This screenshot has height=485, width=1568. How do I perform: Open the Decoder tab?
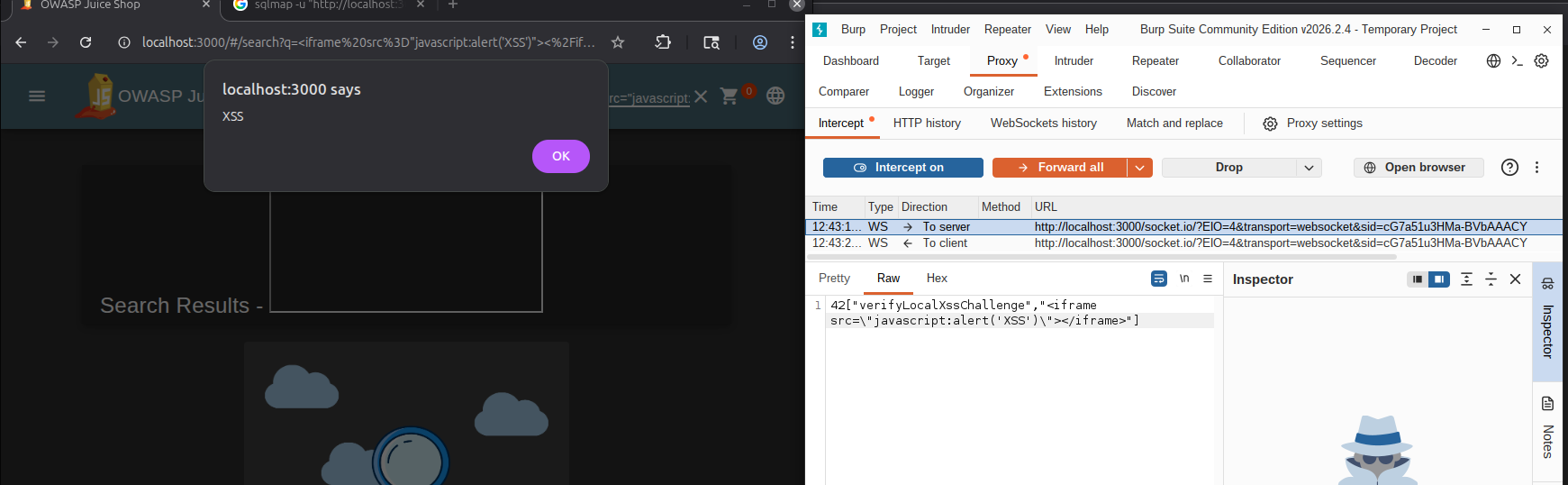(1436, 60)
